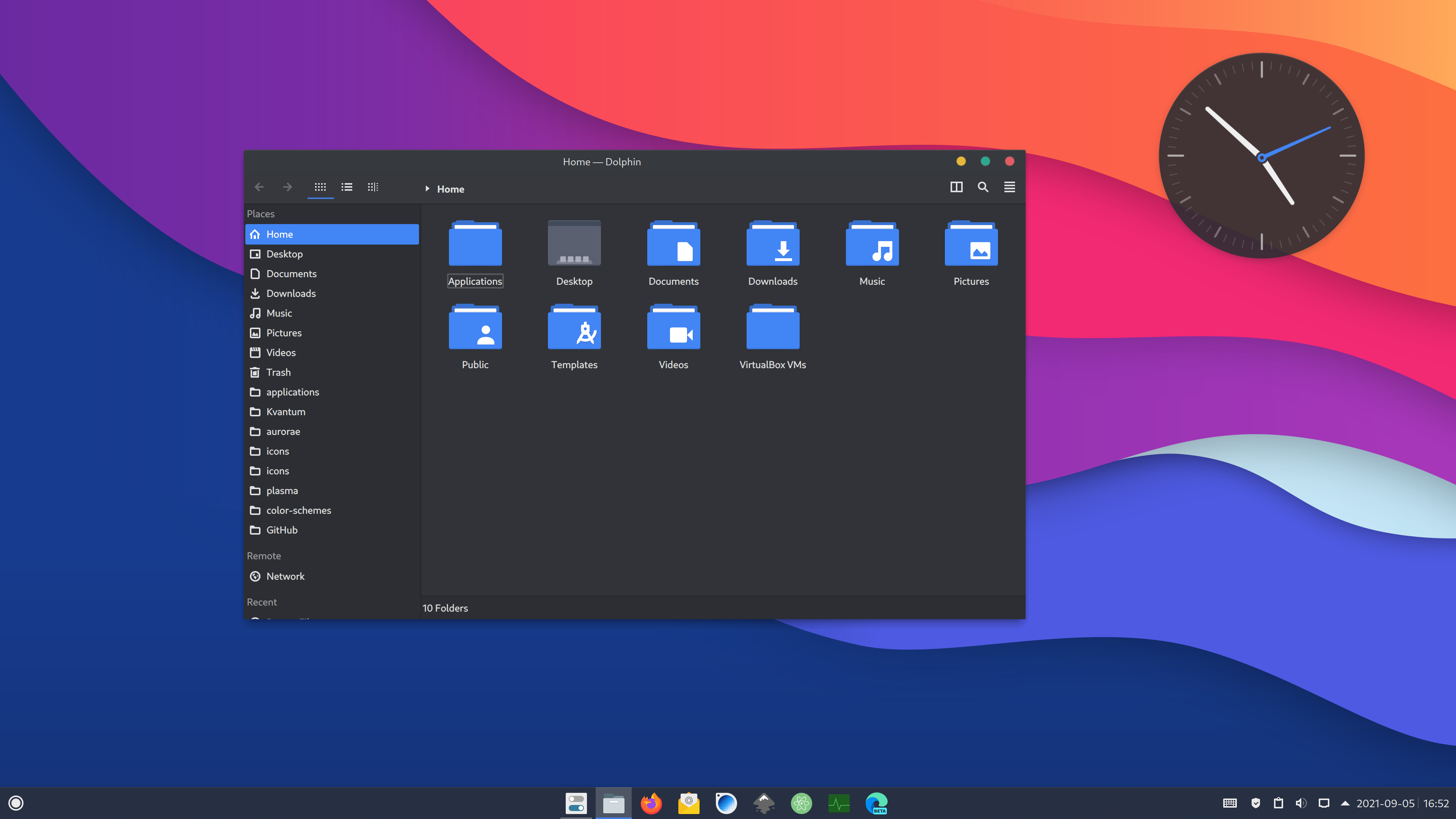The height and width of the screenshot is (819, 1456).
Task: Open the clipboard tray icon
Action: tap(1279, 803)
